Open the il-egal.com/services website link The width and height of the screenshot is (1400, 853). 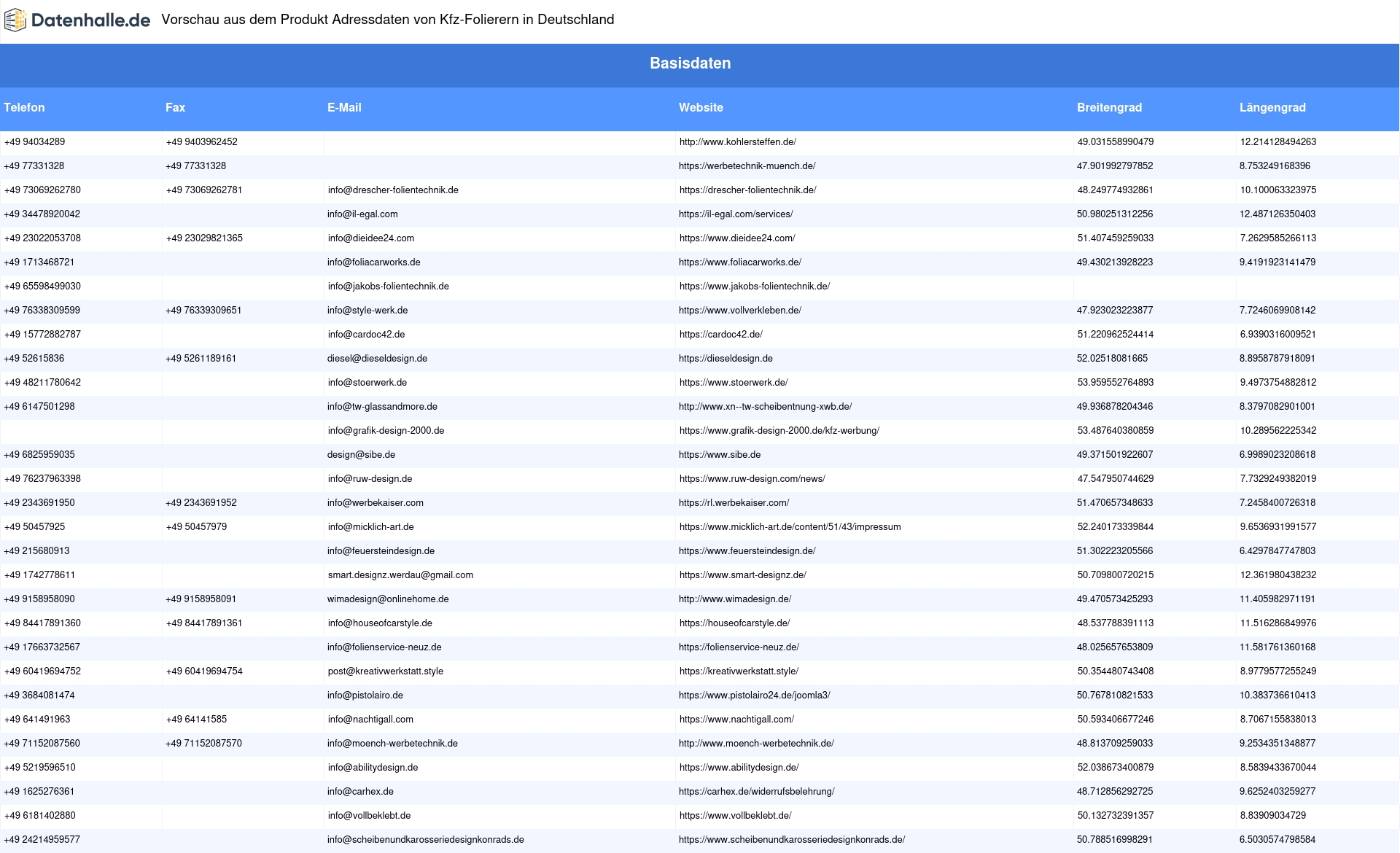[x=736, y=214]
